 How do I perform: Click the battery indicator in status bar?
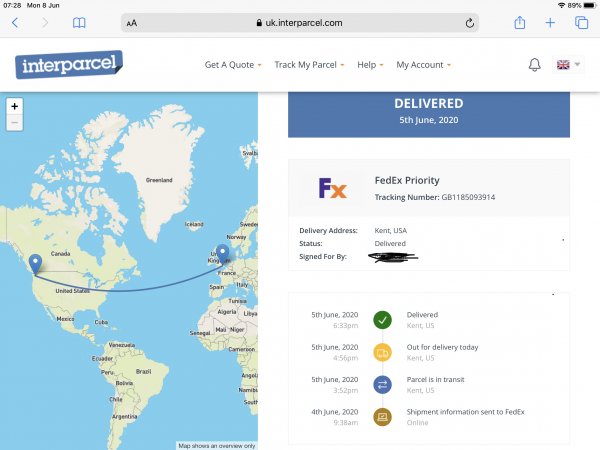pos(590,5)
